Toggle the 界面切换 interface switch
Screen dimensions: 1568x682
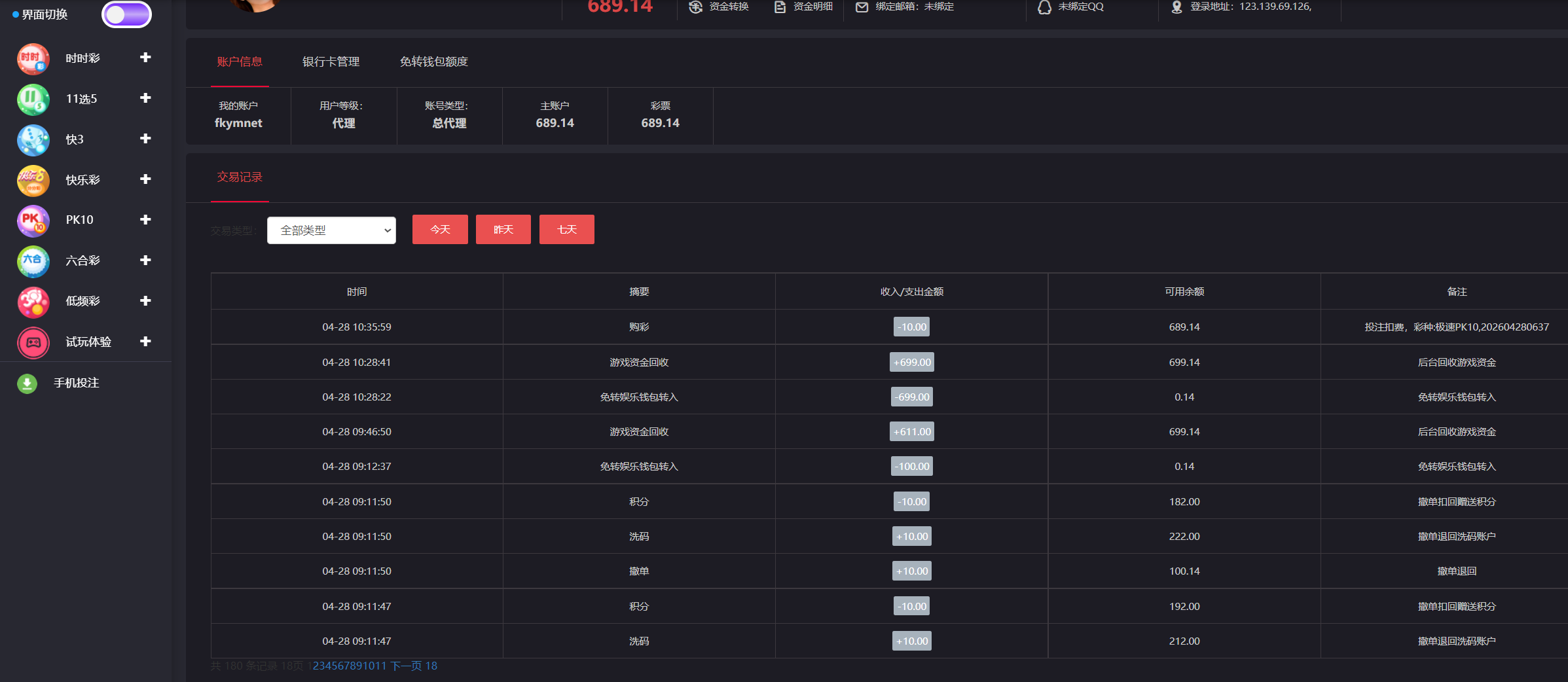126,14
